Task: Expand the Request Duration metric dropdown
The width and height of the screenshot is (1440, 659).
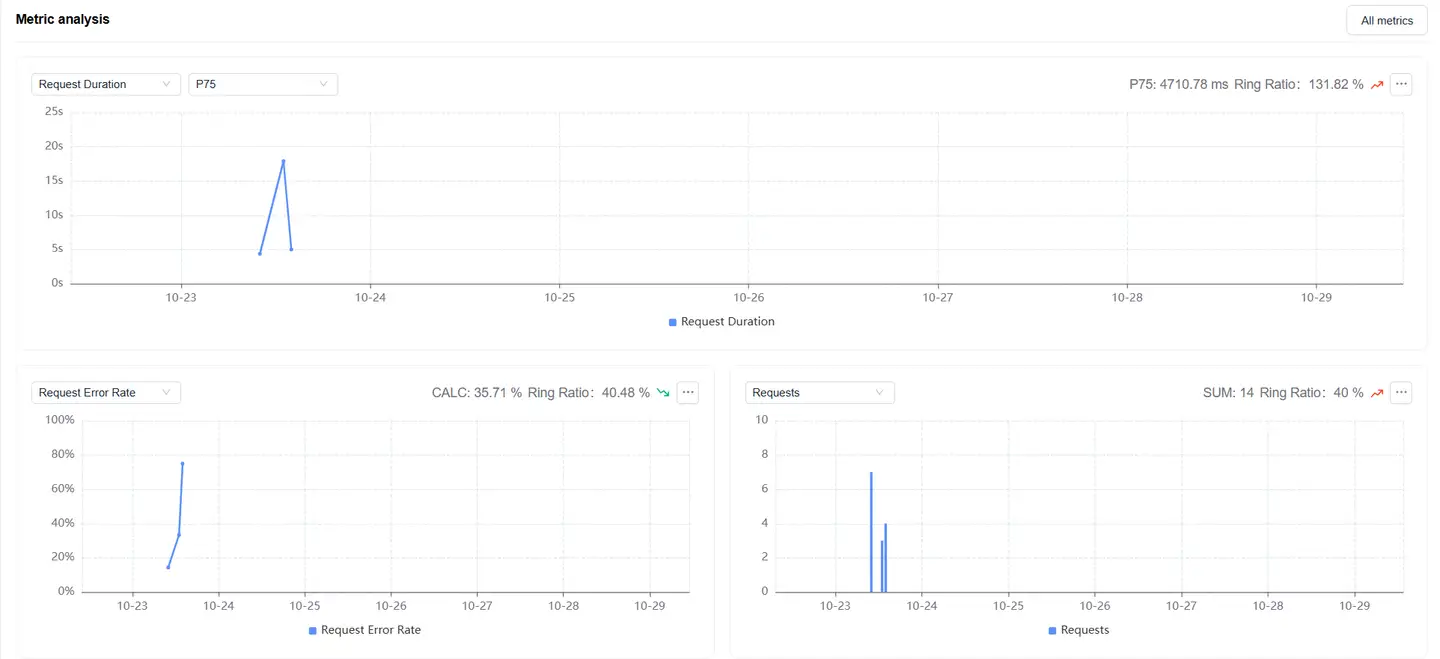Action: click(105, 84)
